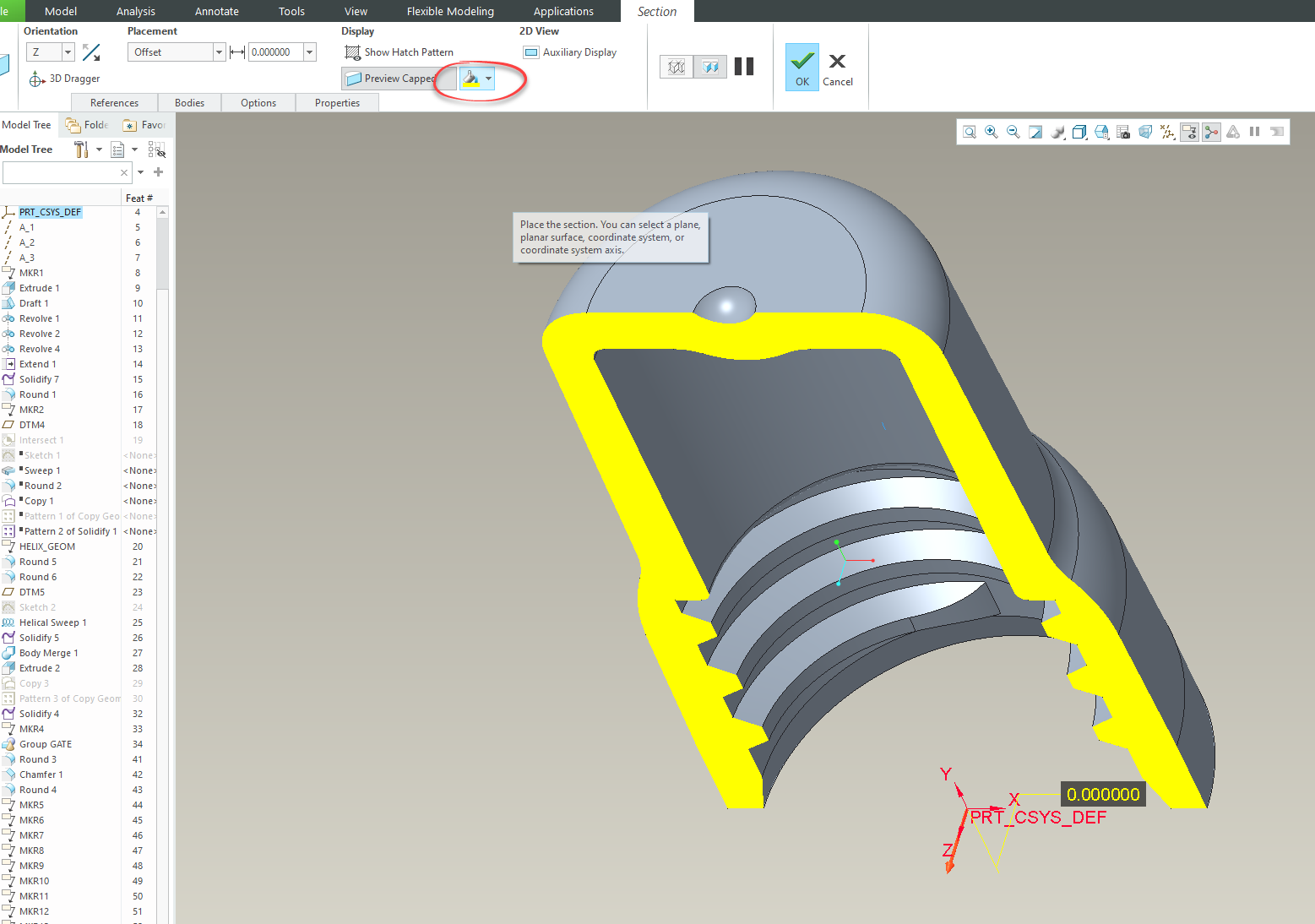This screenshot has width=1315, height=924.
Task: Click the display style cube icon
Action: (1079, 132)
